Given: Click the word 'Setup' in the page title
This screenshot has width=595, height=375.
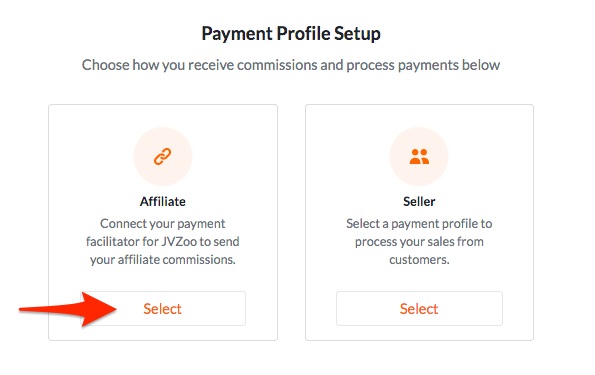Looking at the screenshot, I should point(357,34).
